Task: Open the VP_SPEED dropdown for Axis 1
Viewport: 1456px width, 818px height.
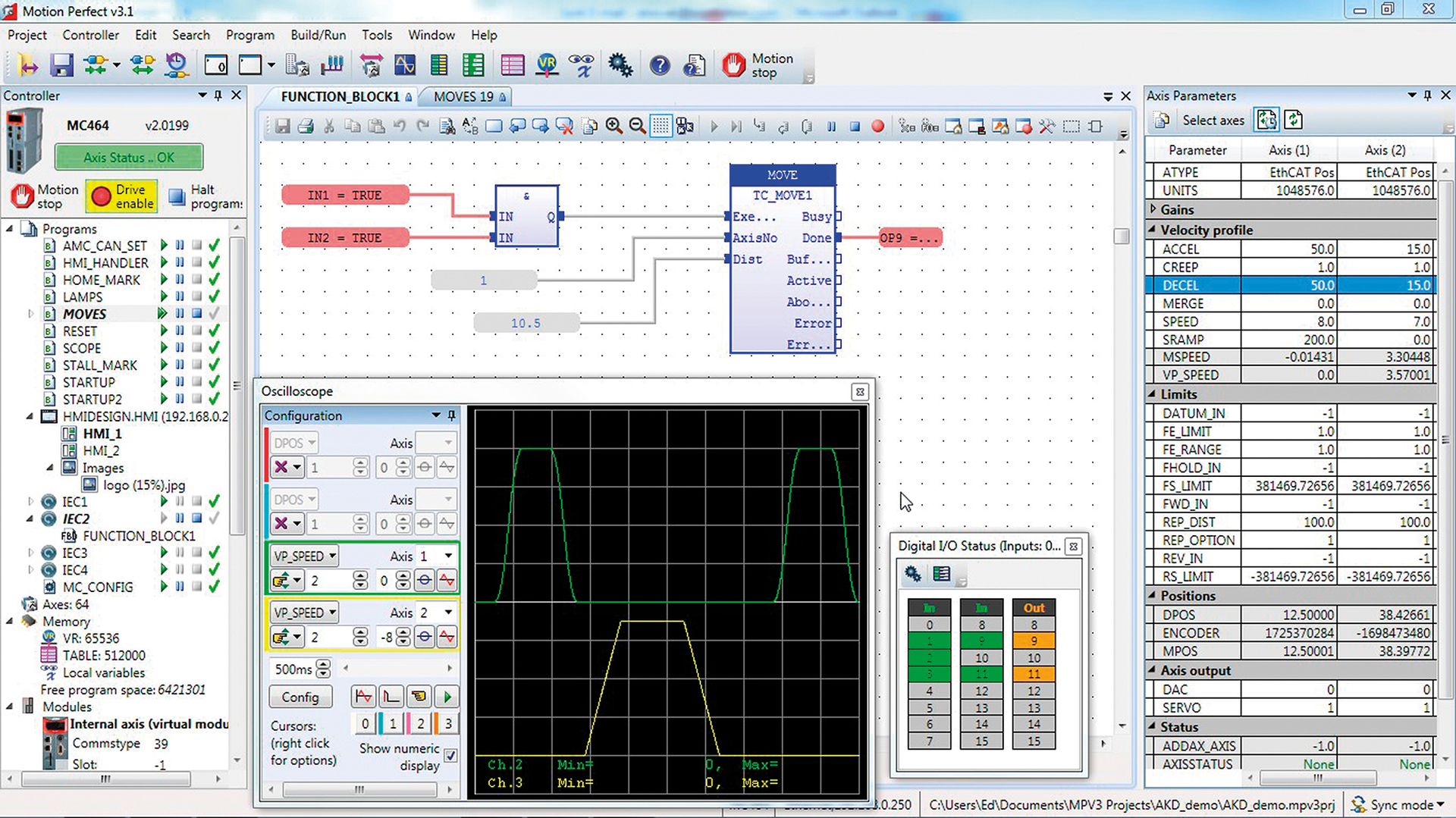Action: 306,556
